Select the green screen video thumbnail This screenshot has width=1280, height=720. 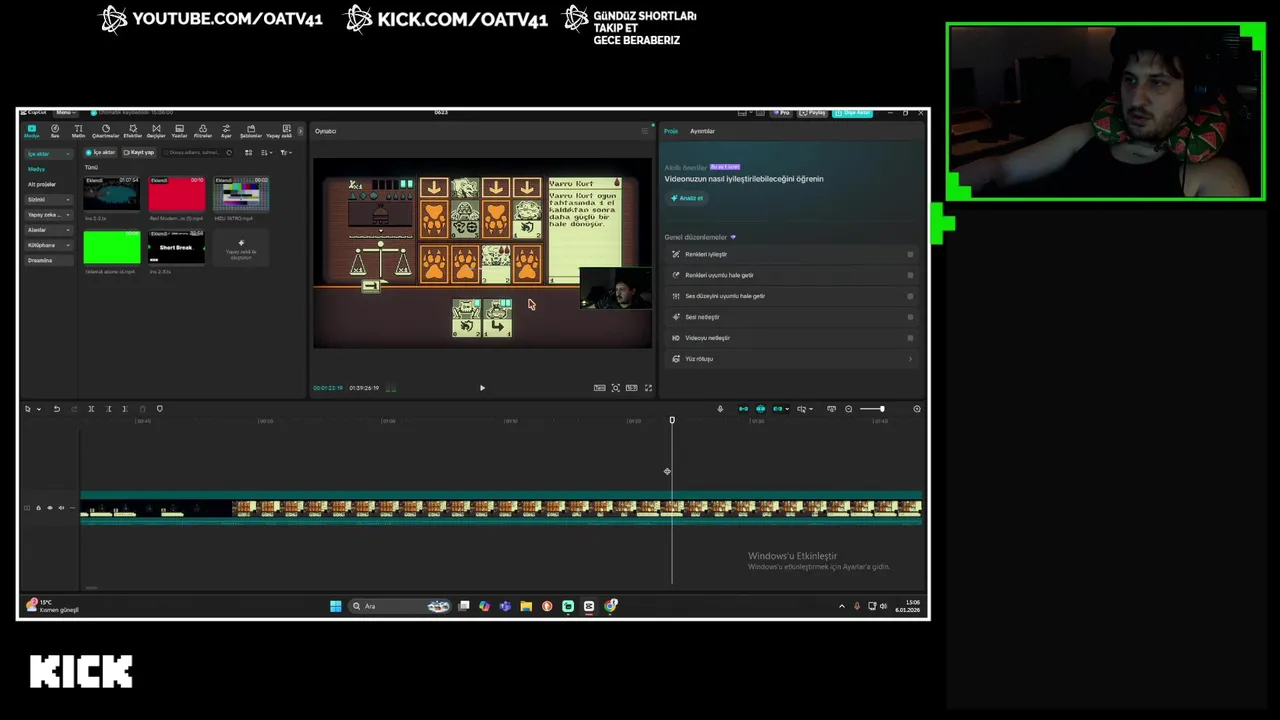pyautogui.click(x=112, y=247)
